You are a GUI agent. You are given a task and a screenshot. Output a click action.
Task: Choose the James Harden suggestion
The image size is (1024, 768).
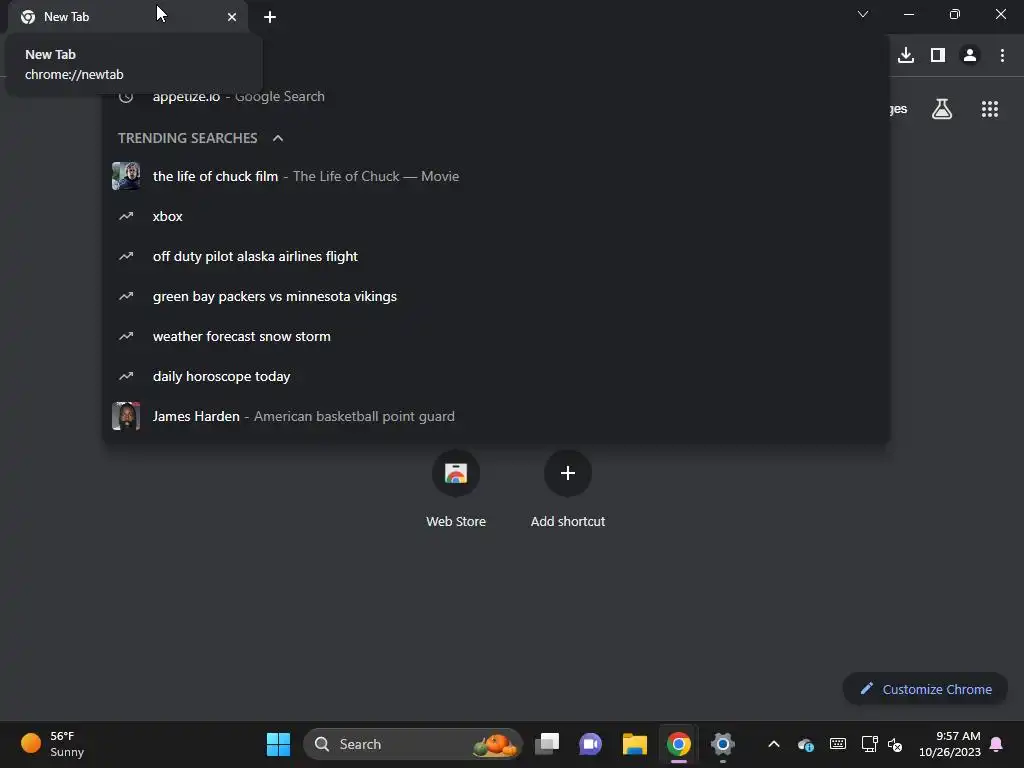pos(496,416)
